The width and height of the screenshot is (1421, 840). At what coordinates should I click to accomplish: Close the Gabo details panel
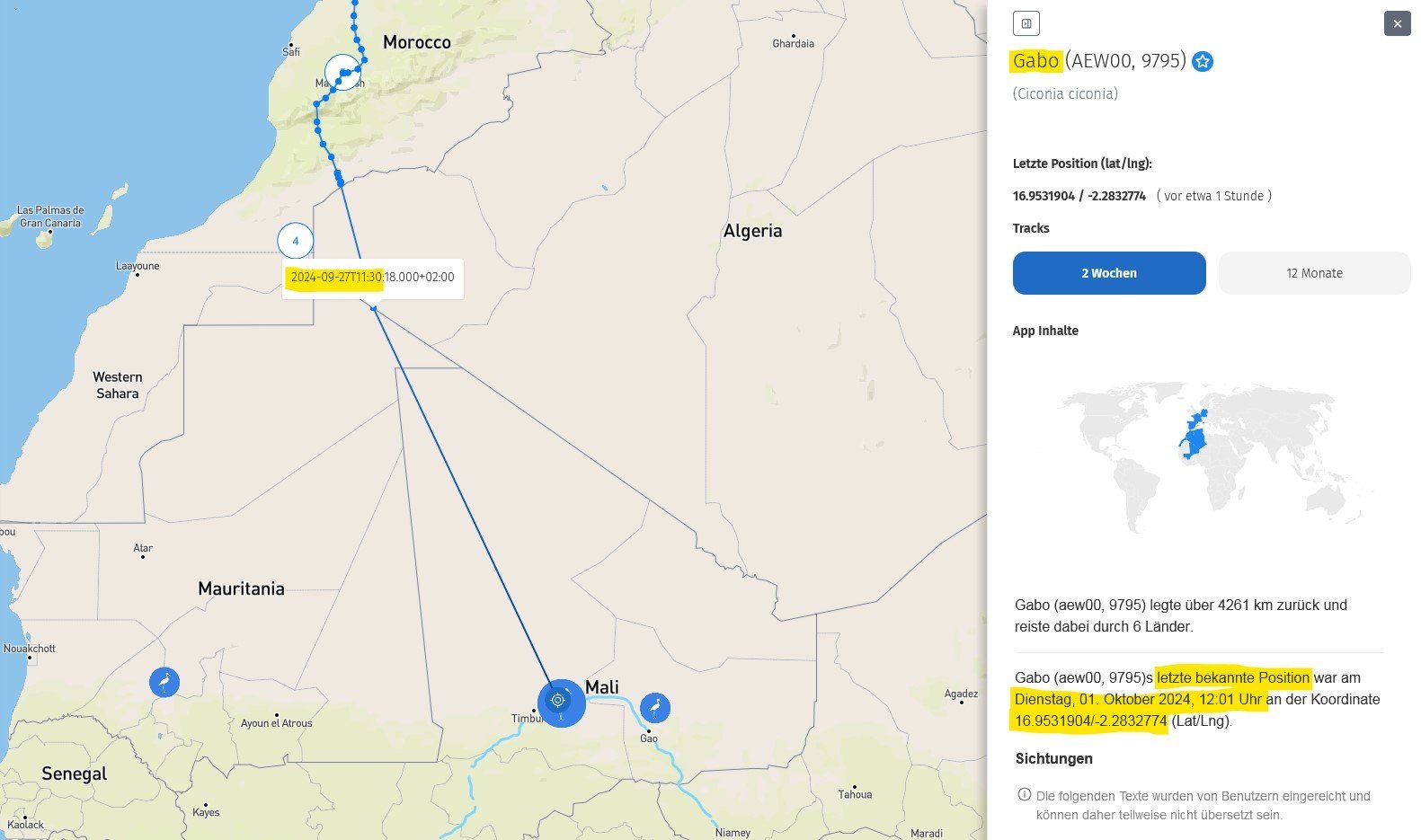click(1397, 23)
